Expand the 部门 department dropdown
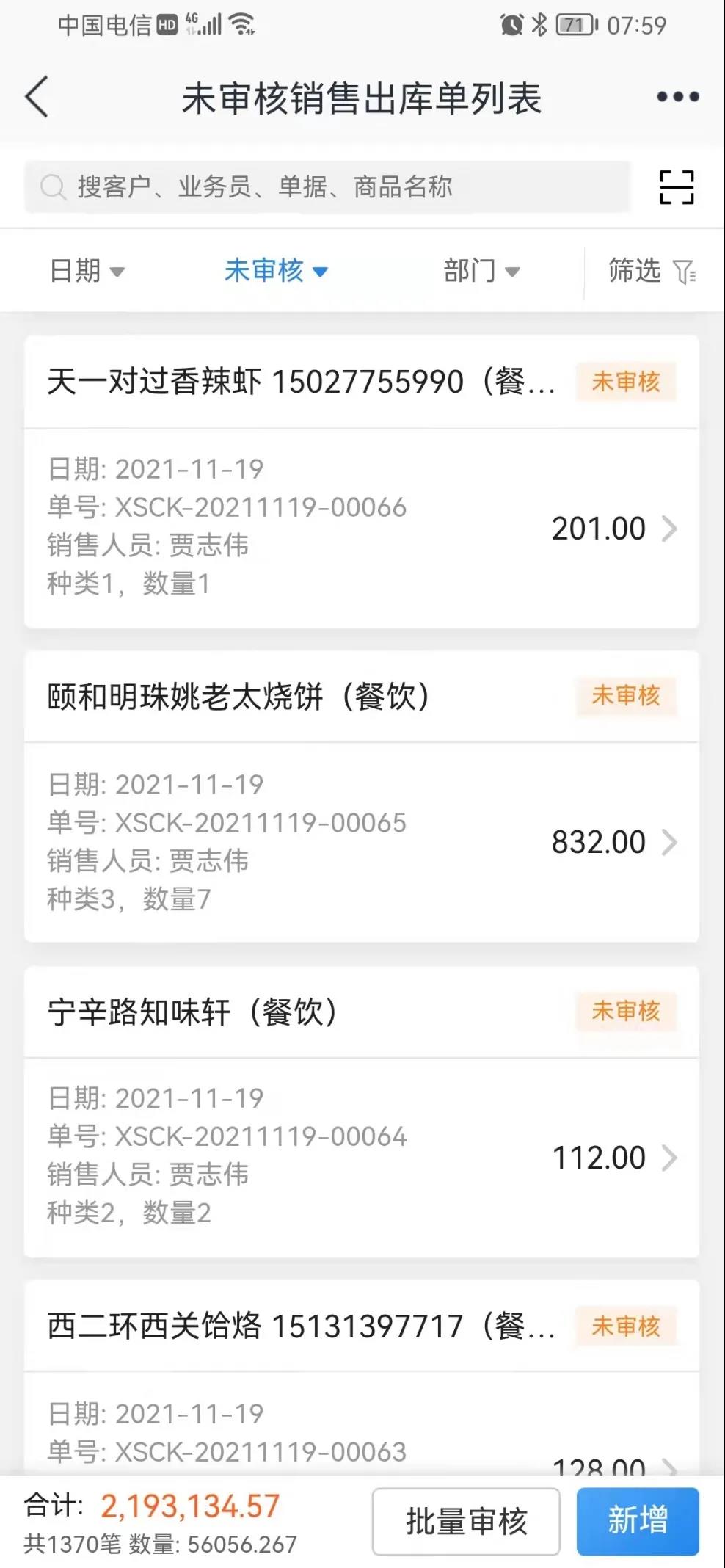Image resolution: width=725 pixels, height=1568 pixels. pos(481,272)
